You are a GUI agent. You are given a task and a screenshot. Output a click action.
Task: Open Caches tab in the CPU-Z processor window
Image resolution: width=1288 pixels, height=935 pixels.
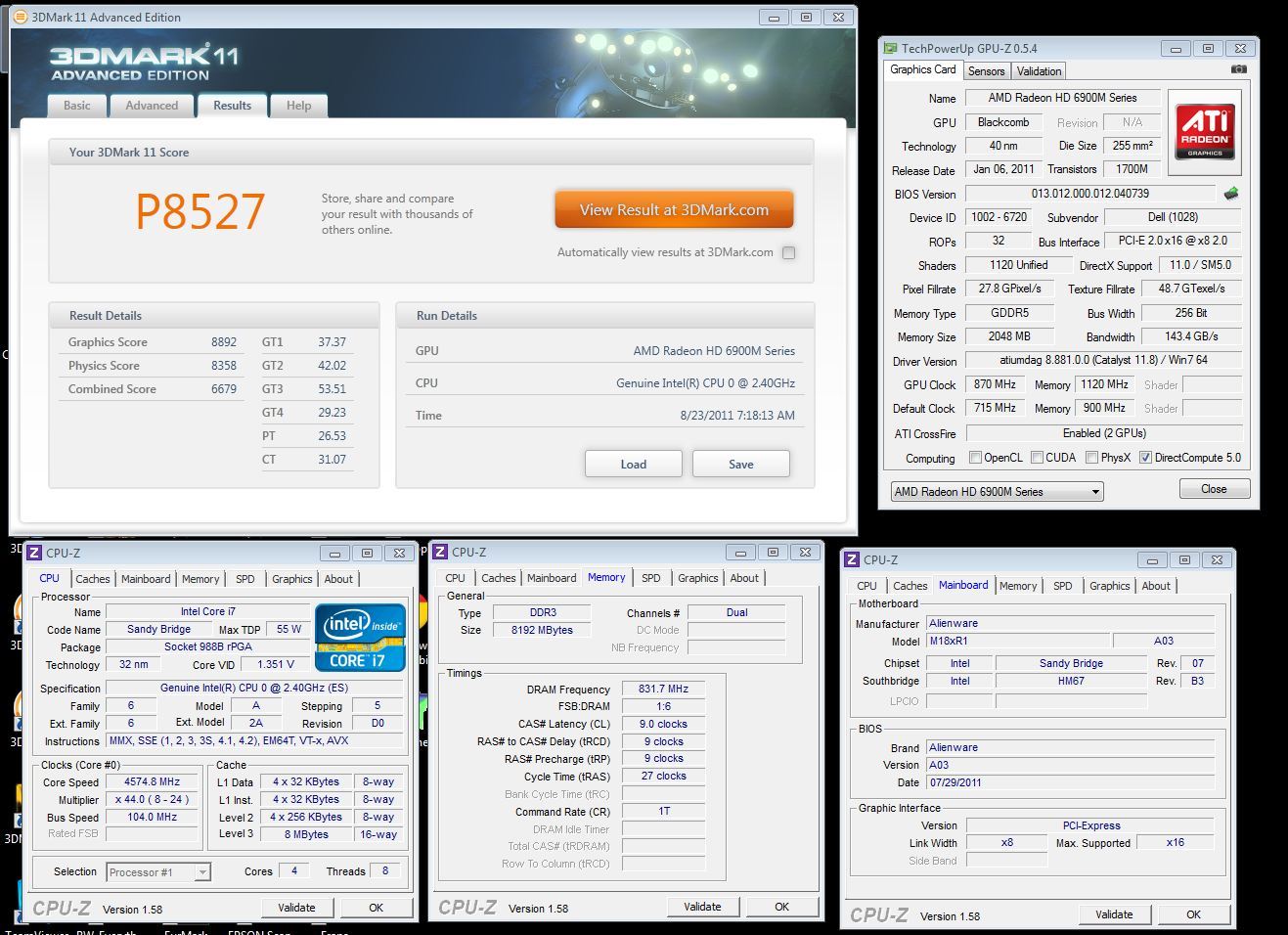coord(93,579)
